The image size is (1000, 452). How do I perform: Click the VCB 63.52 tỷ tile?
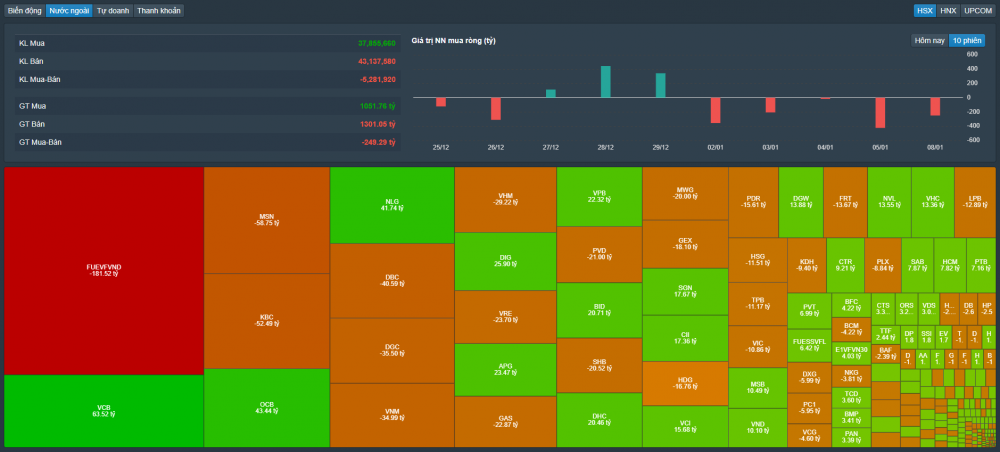click(x=104, y=411)
